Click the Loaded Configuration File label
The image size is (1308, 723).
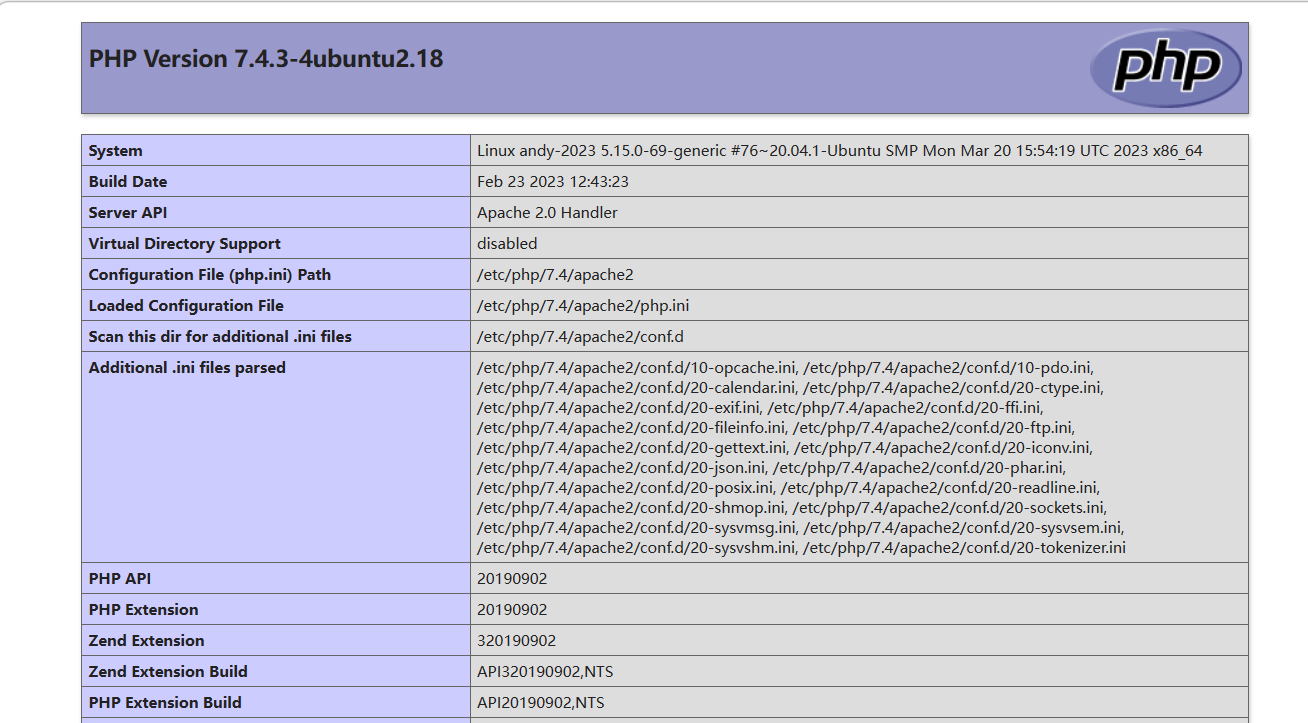pos(186,306)
